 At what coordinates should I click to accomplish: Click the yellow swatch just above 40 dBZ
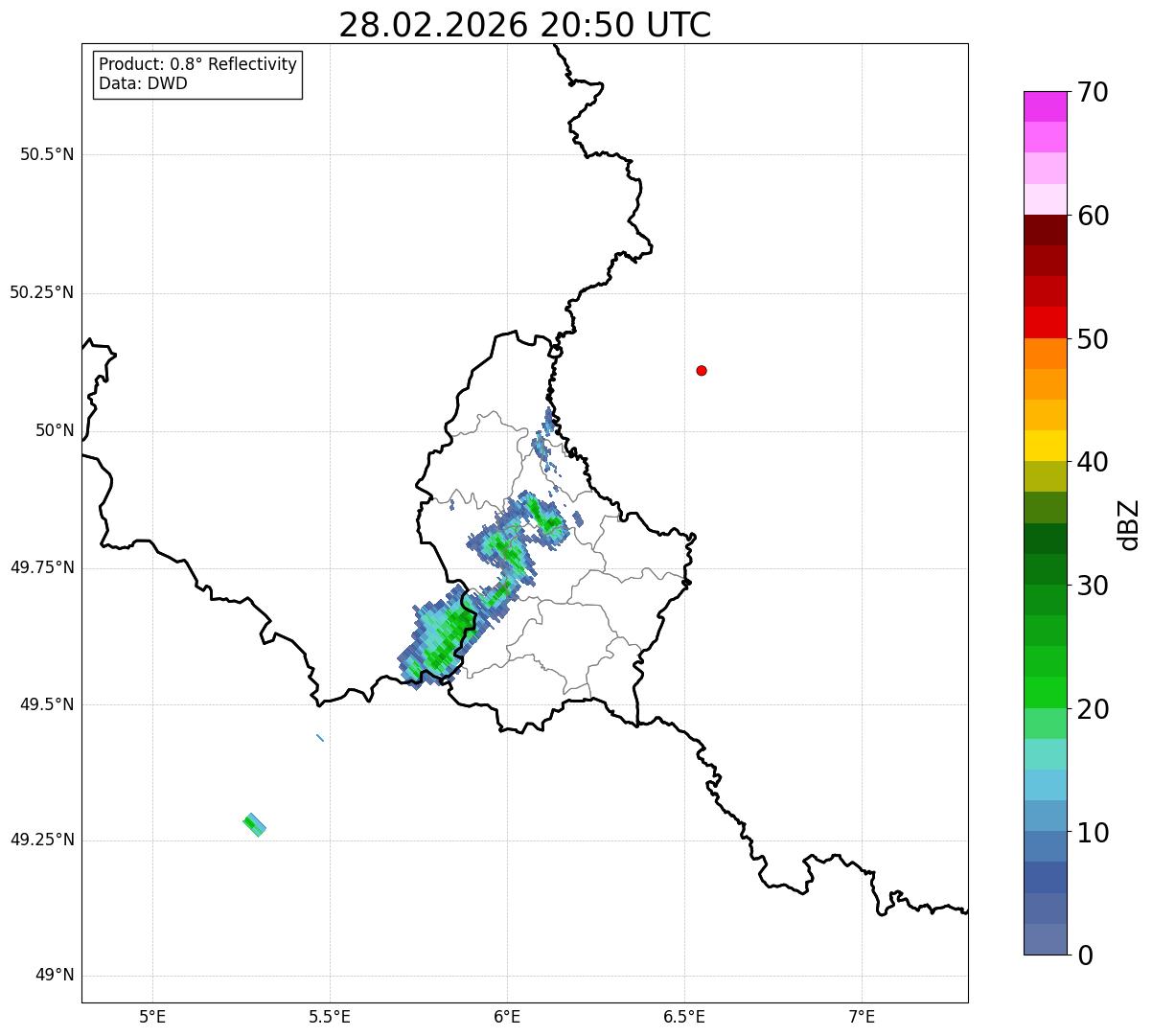tap(1045, 446)
